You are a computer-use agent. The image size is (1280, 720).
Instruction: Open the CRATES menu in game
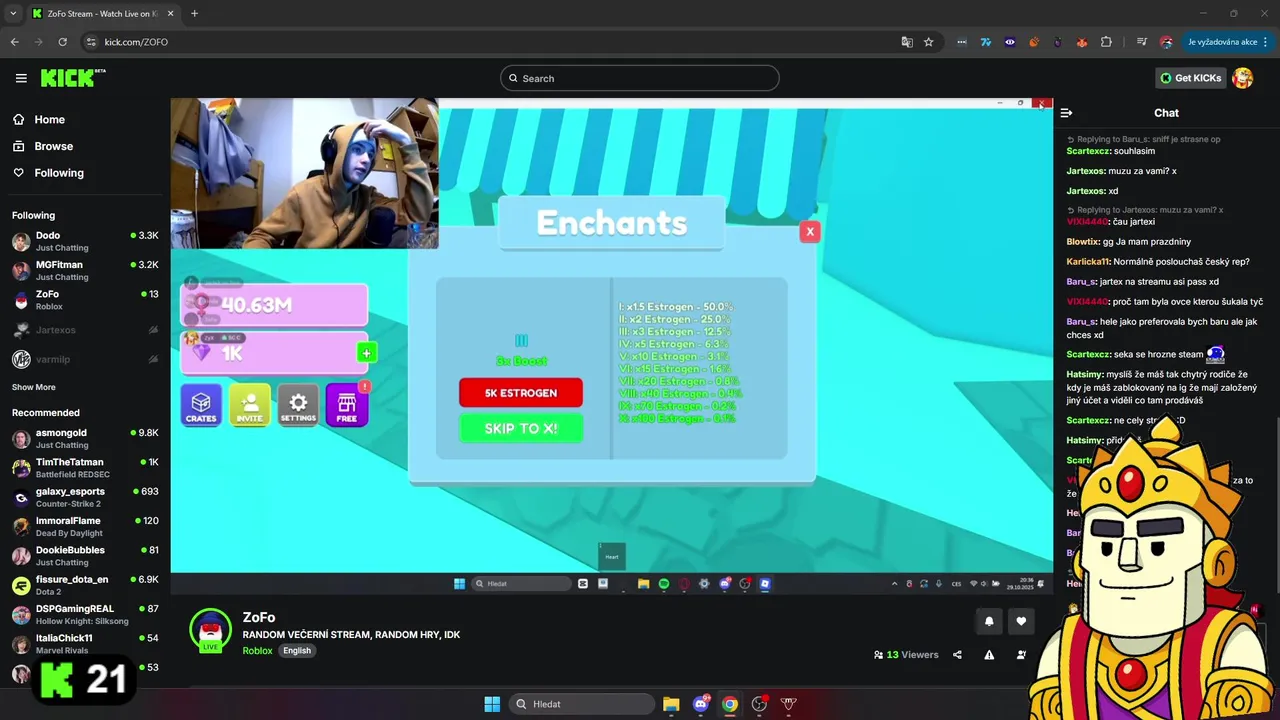(x=201, y=405)
